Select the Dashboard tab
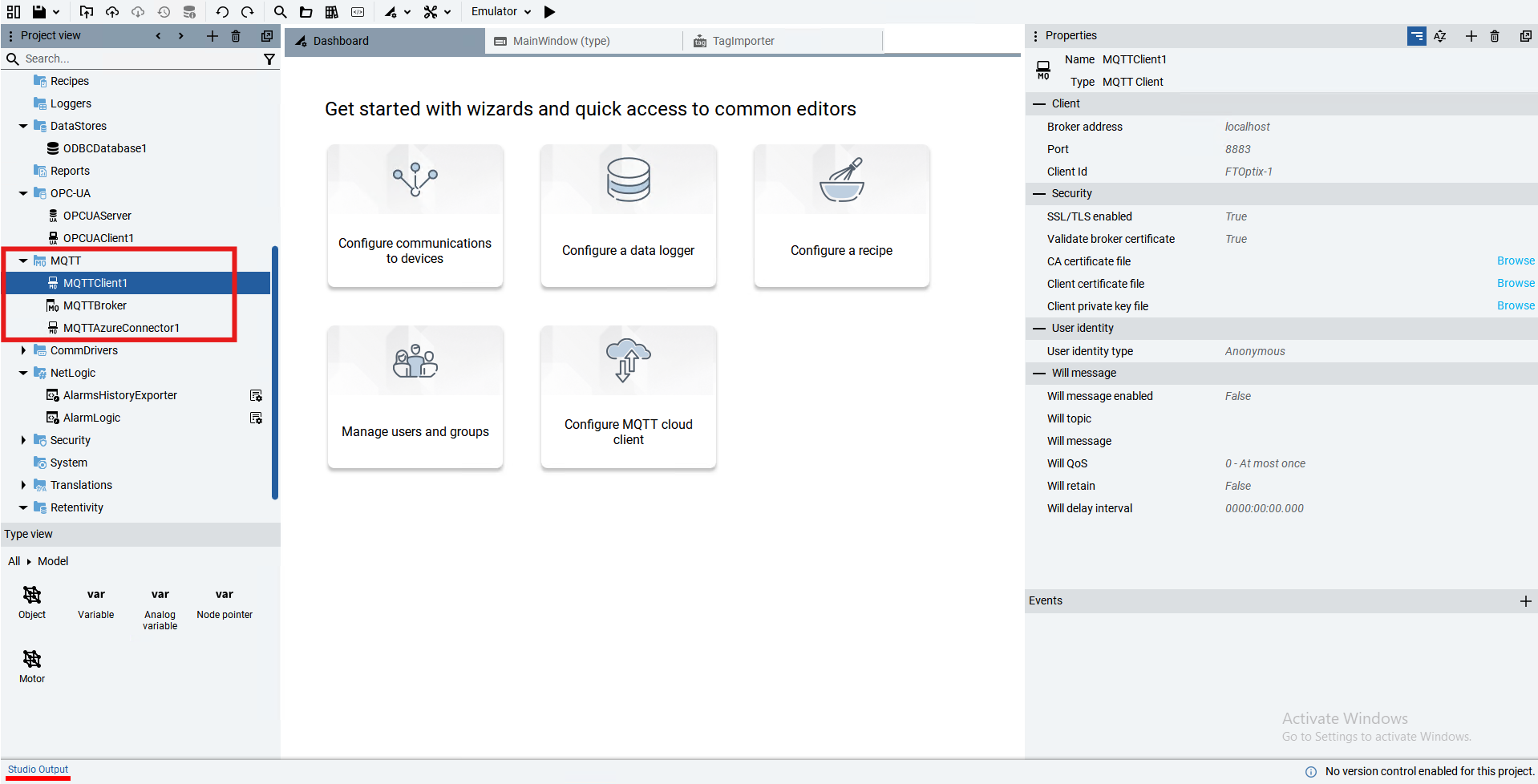The width and height of the screenshot is (1538, 784). tap(385, 41)
